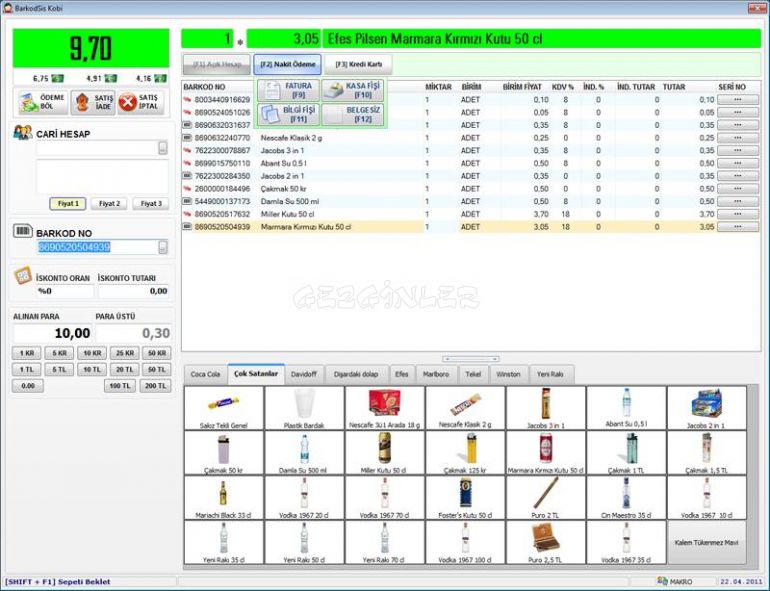Add Jacobs 2 in 1 product tile
The height and width of the screenshot is (591, 770).
coord(707,408)
